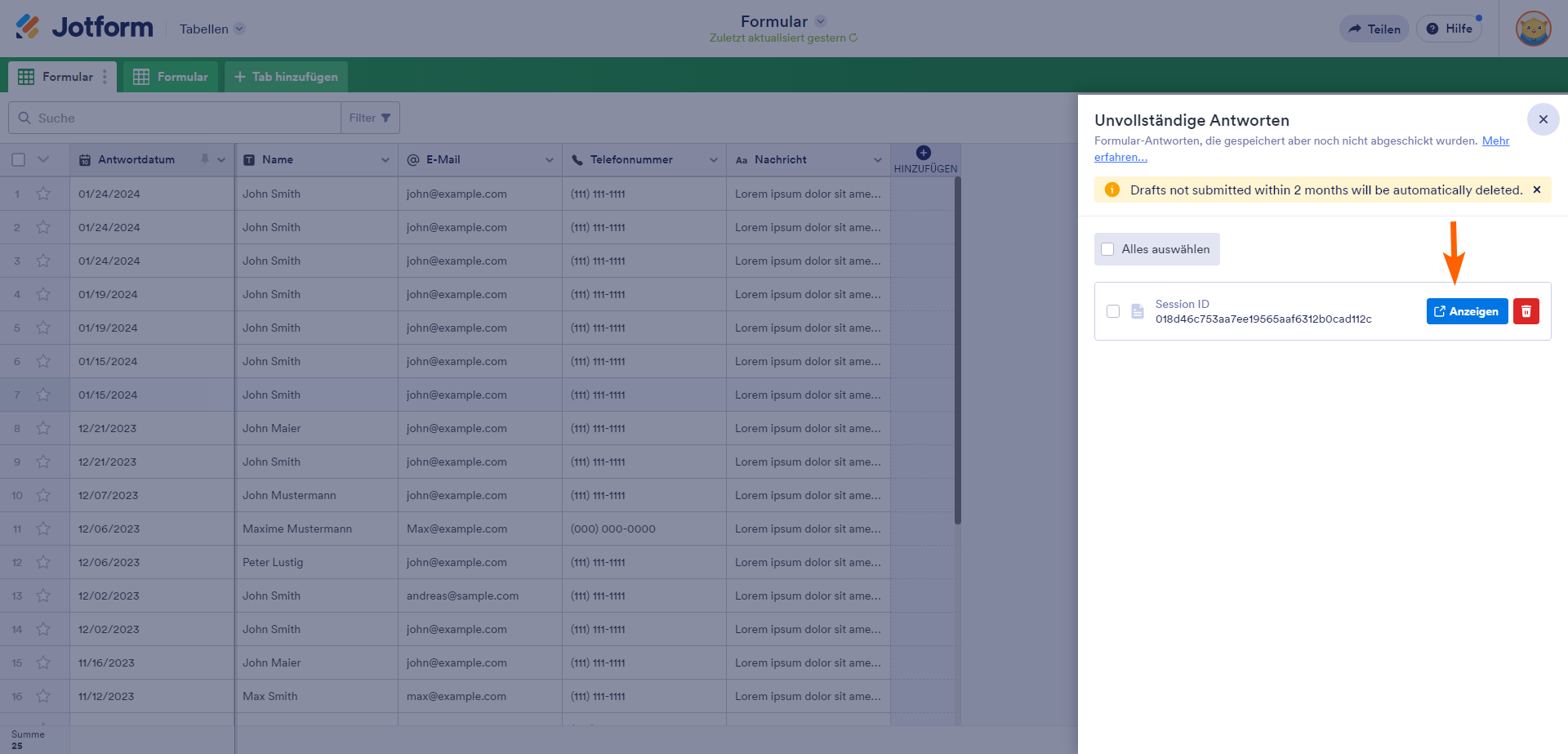Star row 8 as favorite
Screen dimensions: 1568x754
[x=43, y=428]
